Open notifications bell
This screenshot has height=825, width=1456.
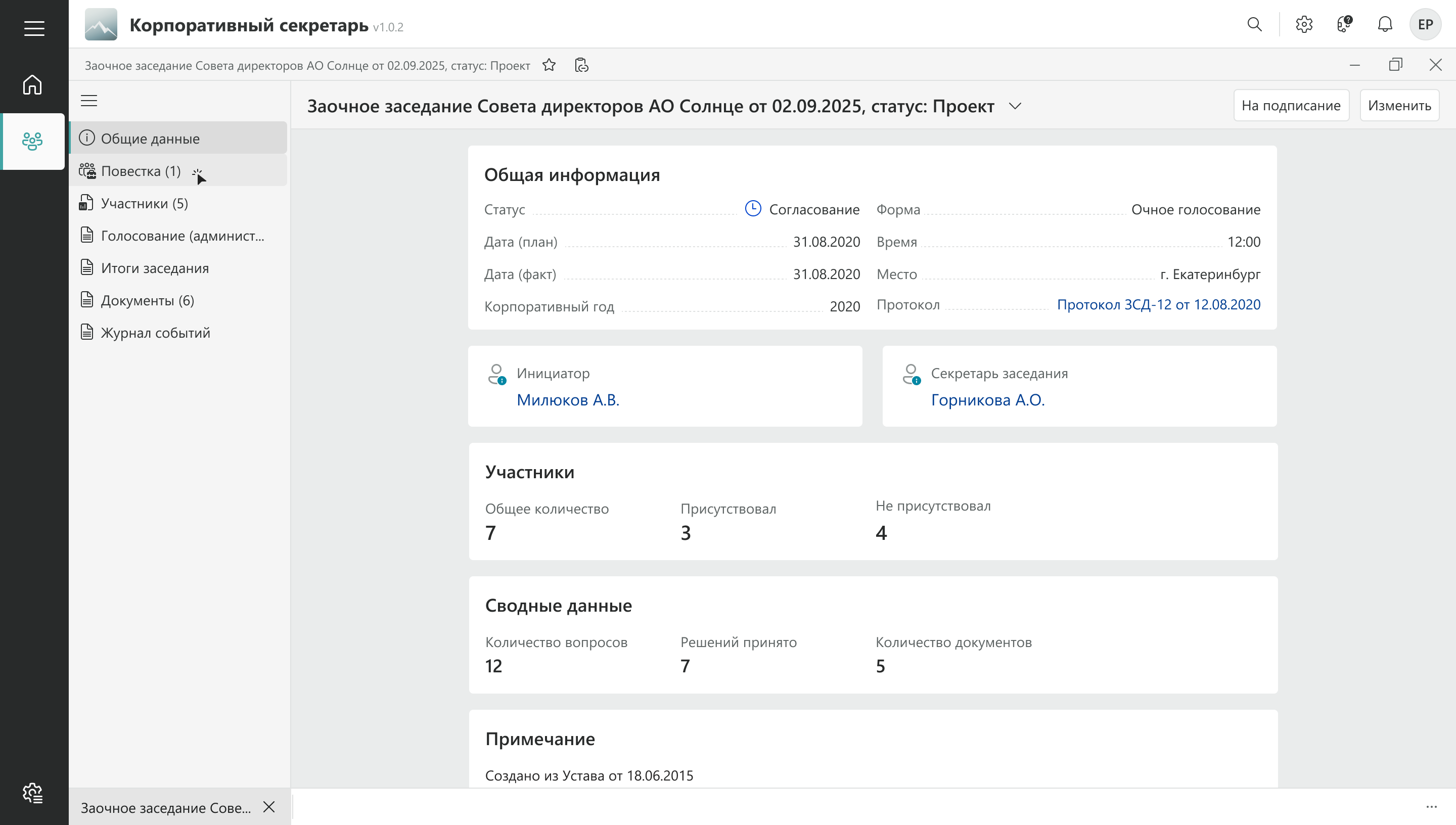point(1385,24)
